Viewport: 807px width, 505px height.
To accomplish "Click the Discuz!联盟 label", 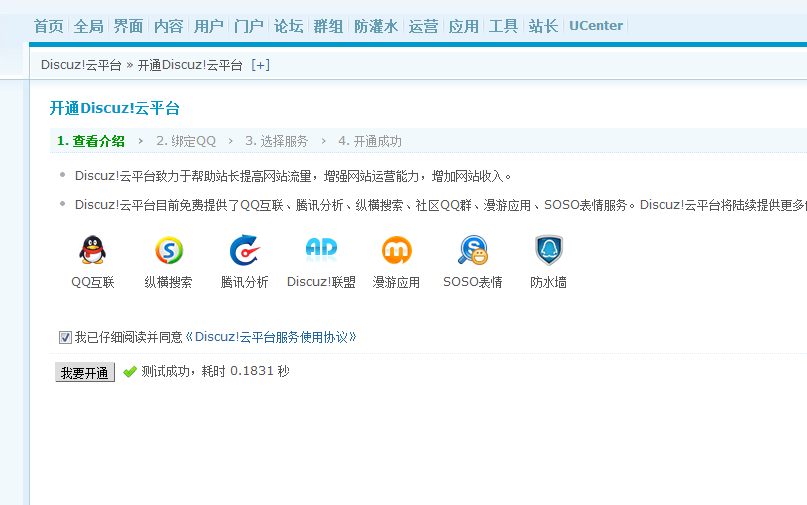I will tap(321, 282).
